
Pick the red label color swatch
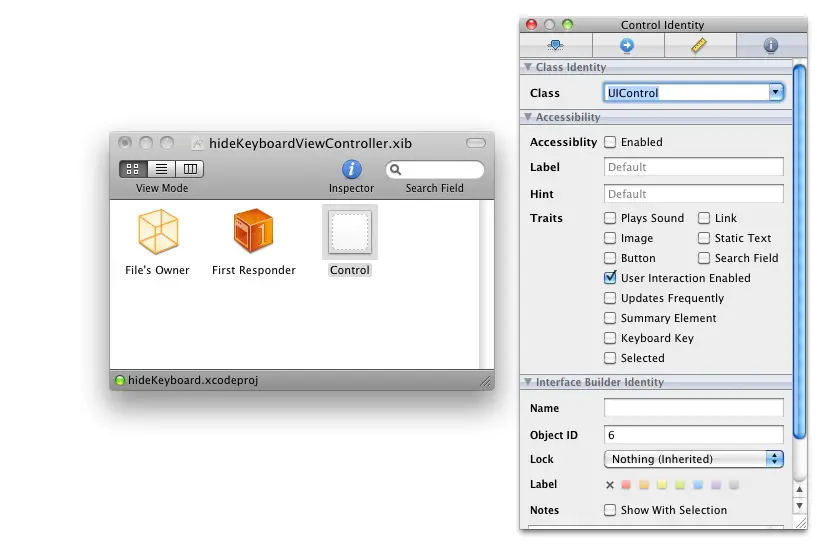pyautogui.click(x=626, y=485)
